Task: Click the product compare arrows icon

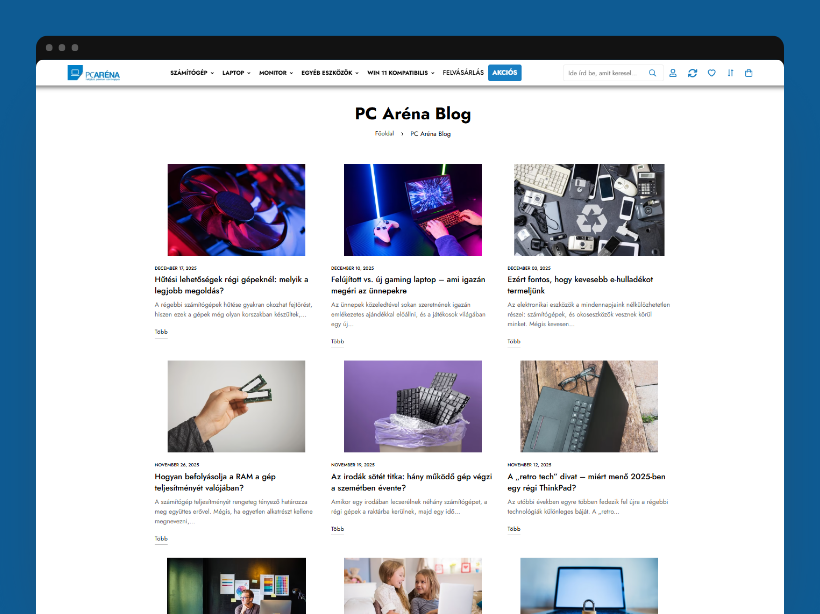Action: (730, 72)
